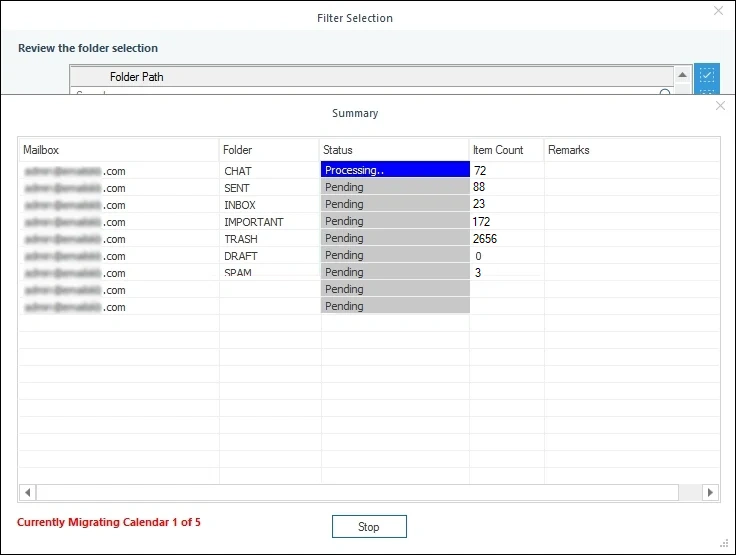Screen dimensions: 736x555
Task: Click the Pending status for SENT
Action: coord(395,188)
